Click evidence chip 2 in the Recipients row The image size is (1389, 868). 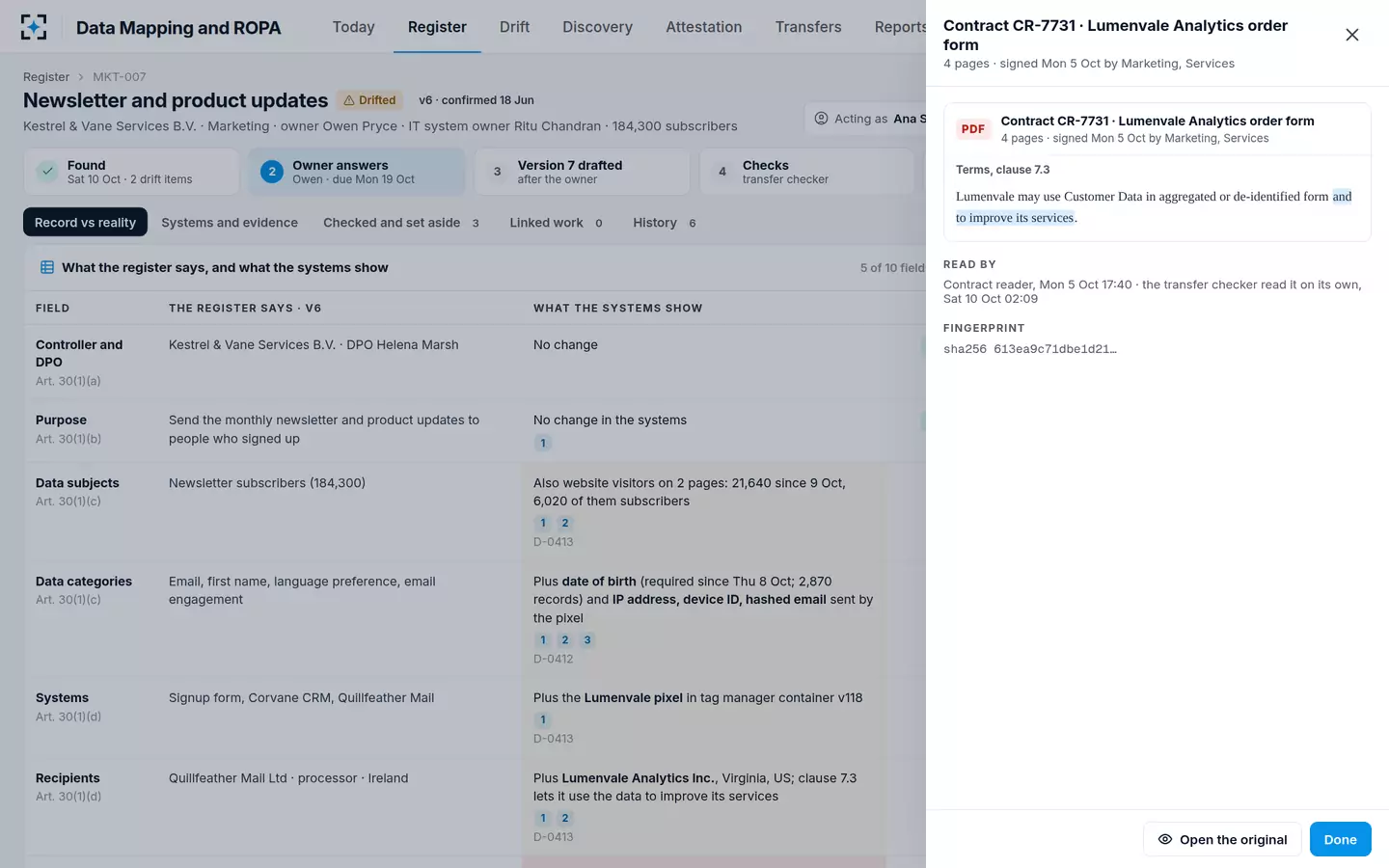point(565,818)
